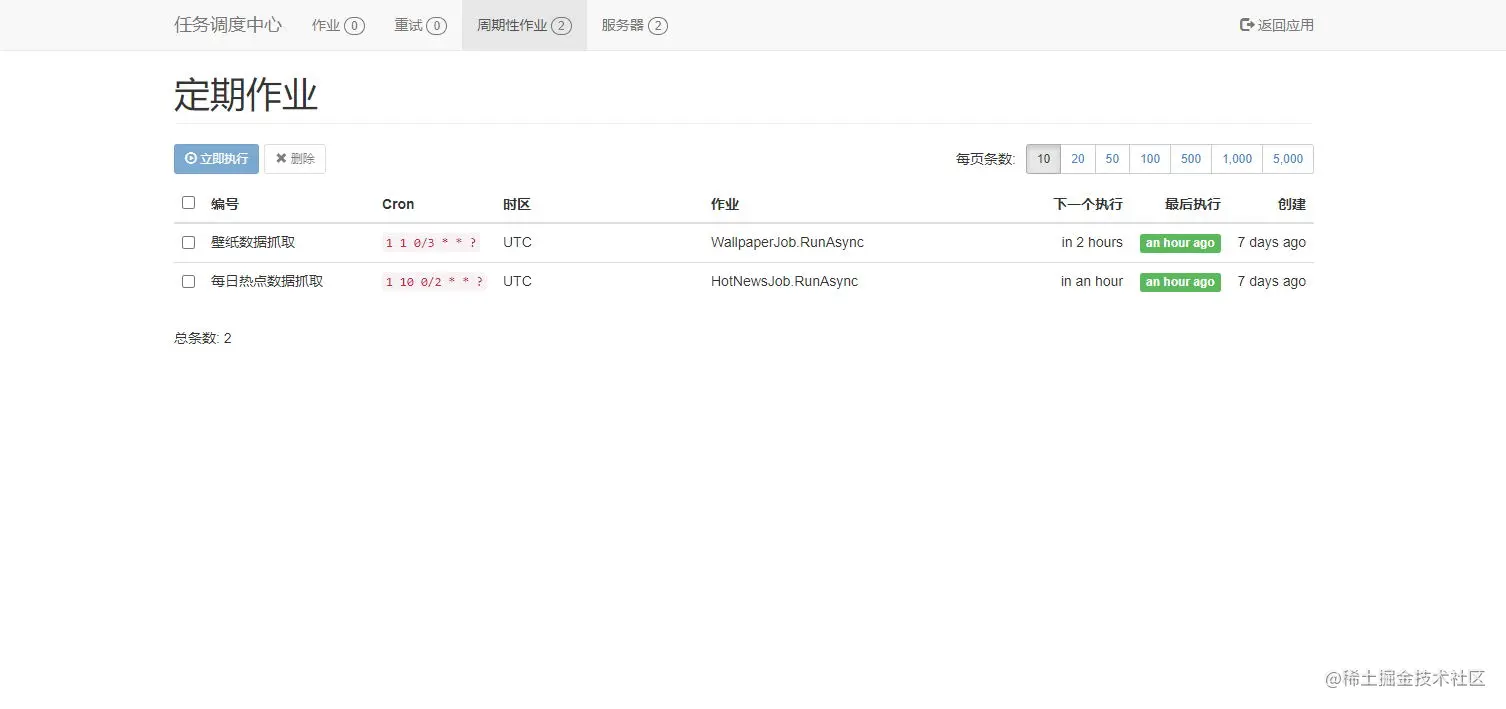1506x709 pixels.
Task: Click the cron expression 1 10 0/2 * * ?
Action: pyautogui.click(x=435, y=282)
